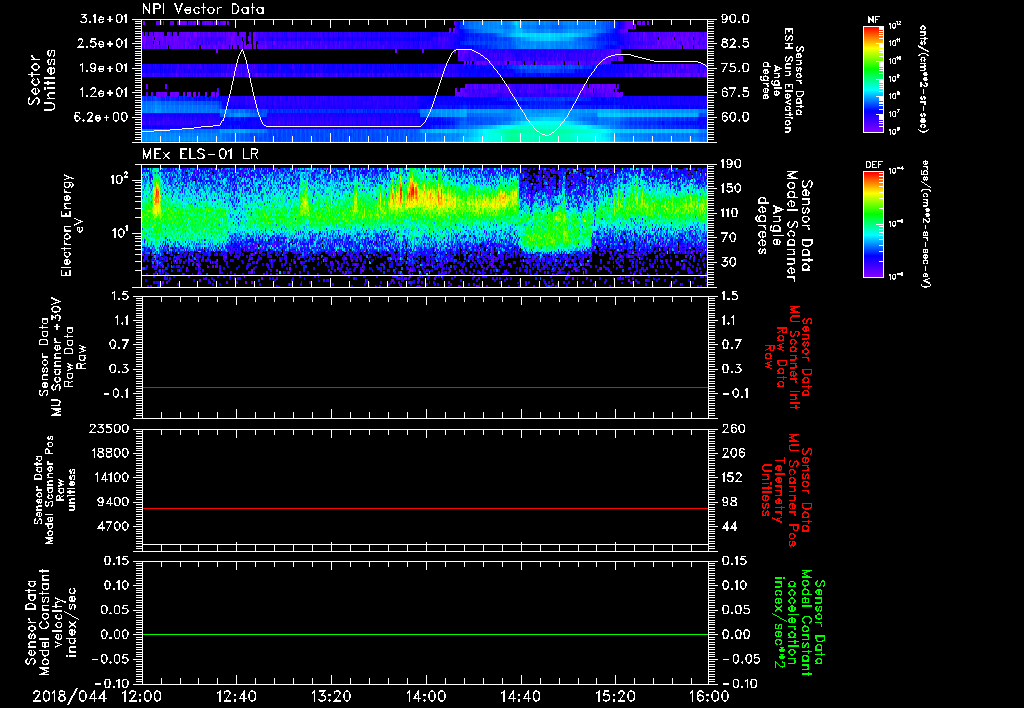Click the red Scanner Pos horizontal line

coord(424,509)
